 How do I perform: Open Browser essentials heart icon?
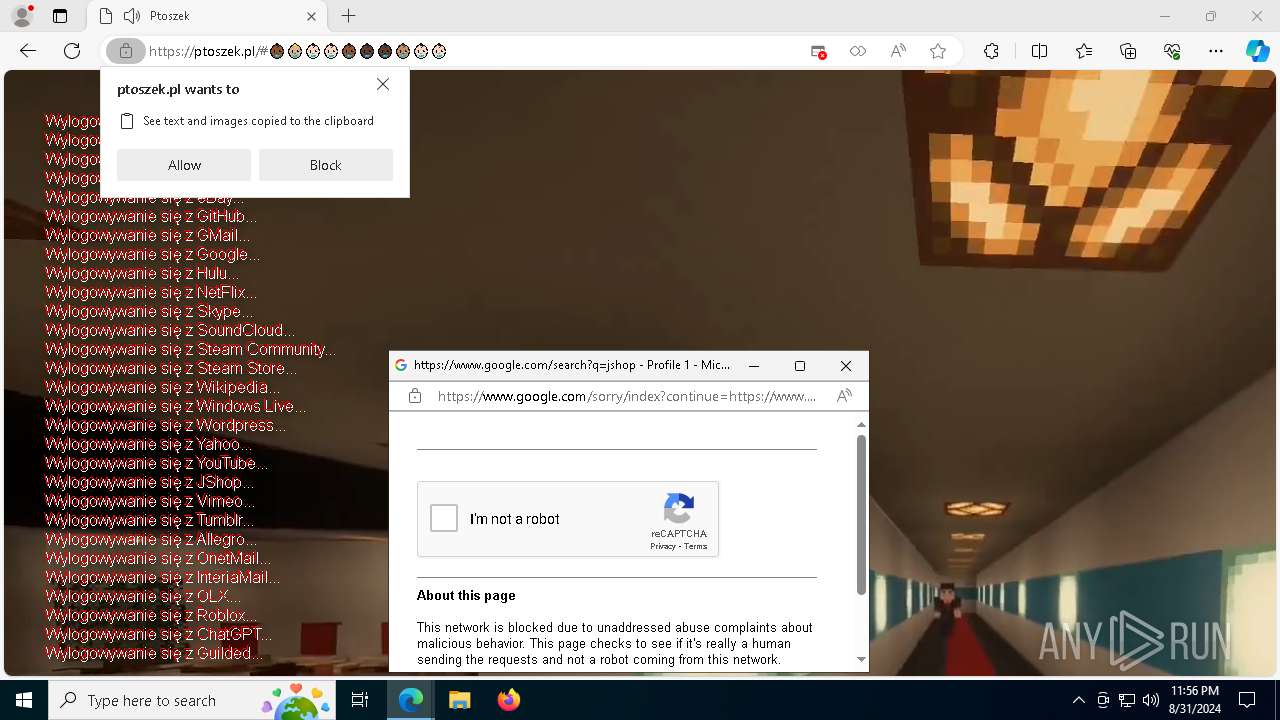1172,51
